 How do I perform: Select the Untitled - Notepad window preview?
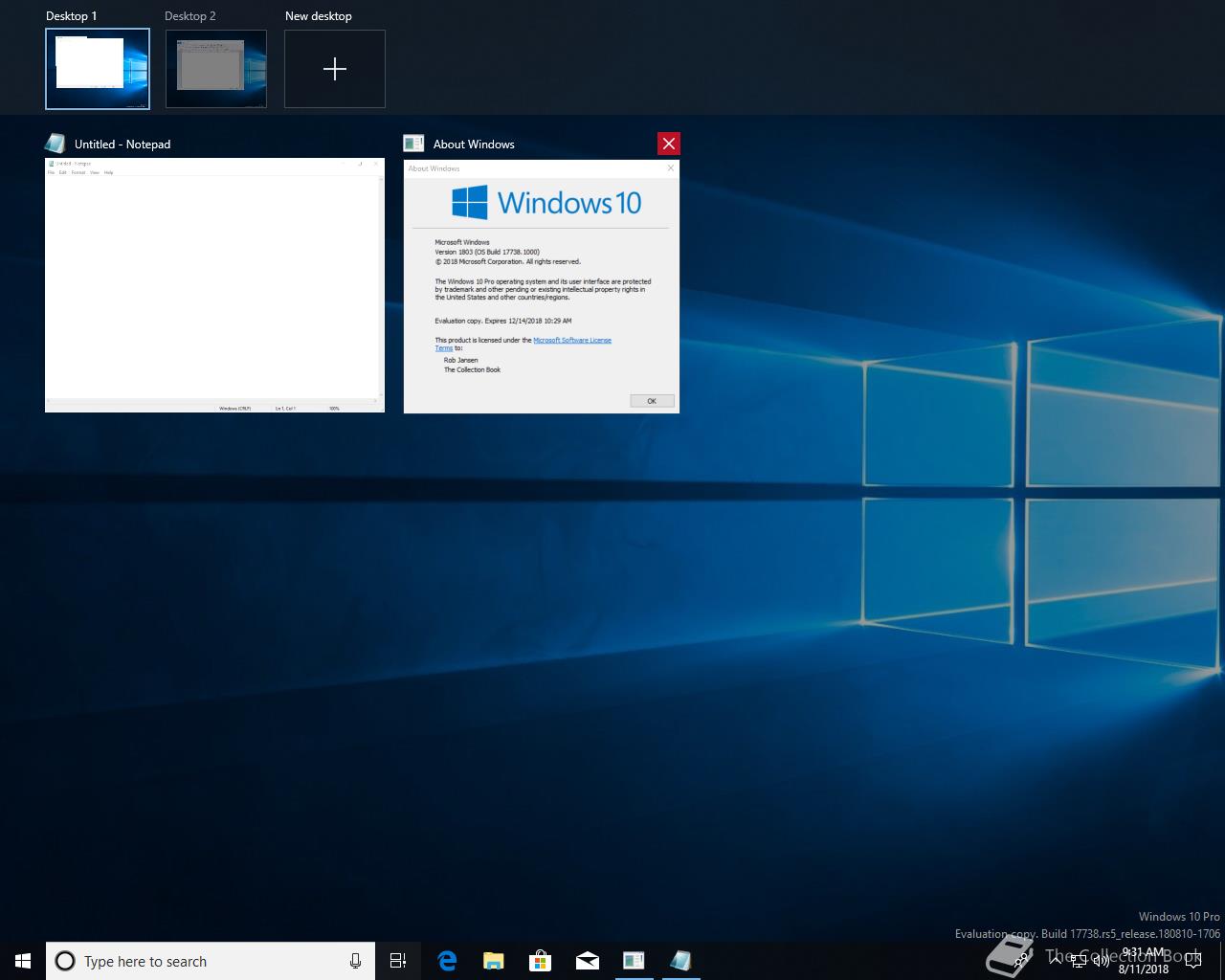[214, 285]
